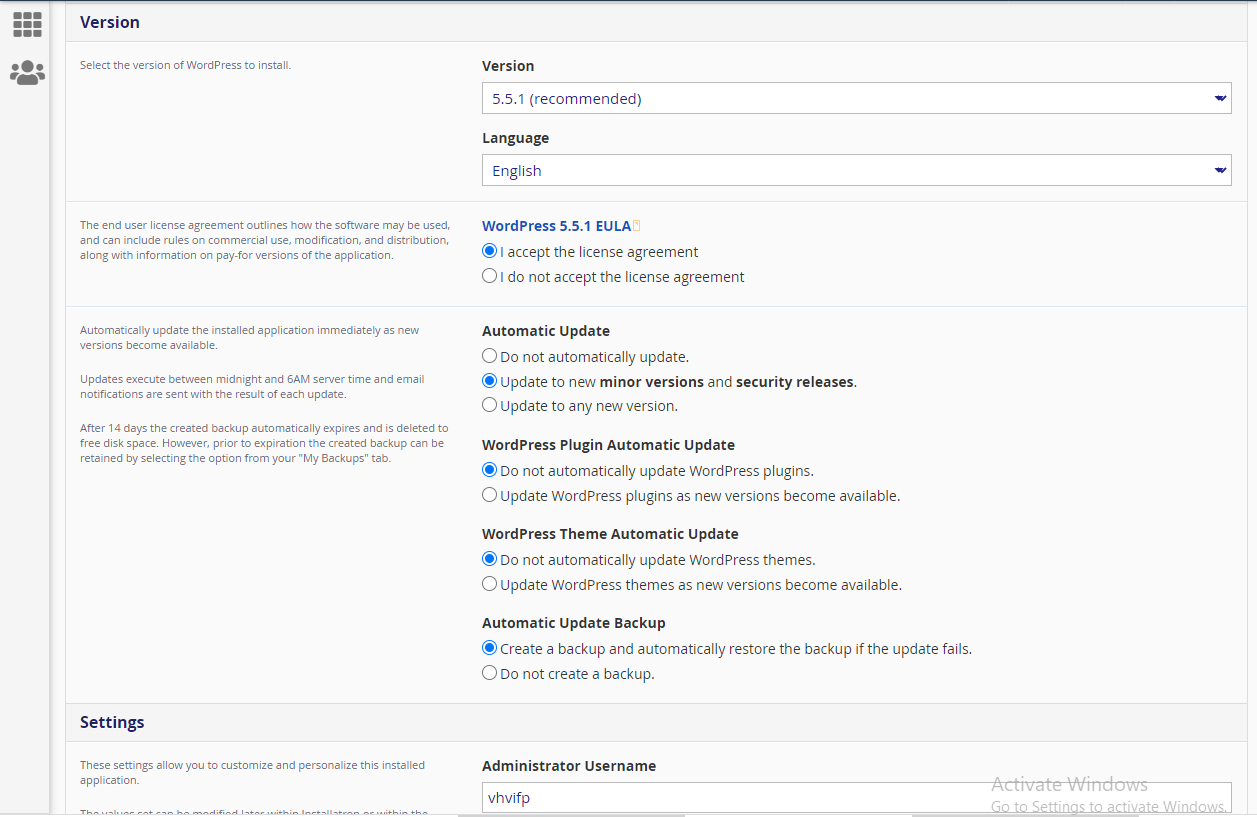Viewport: 1257px width, 817px height.
Task: Choose 'I do not accept the license agreement'
Action: point(489,276)
